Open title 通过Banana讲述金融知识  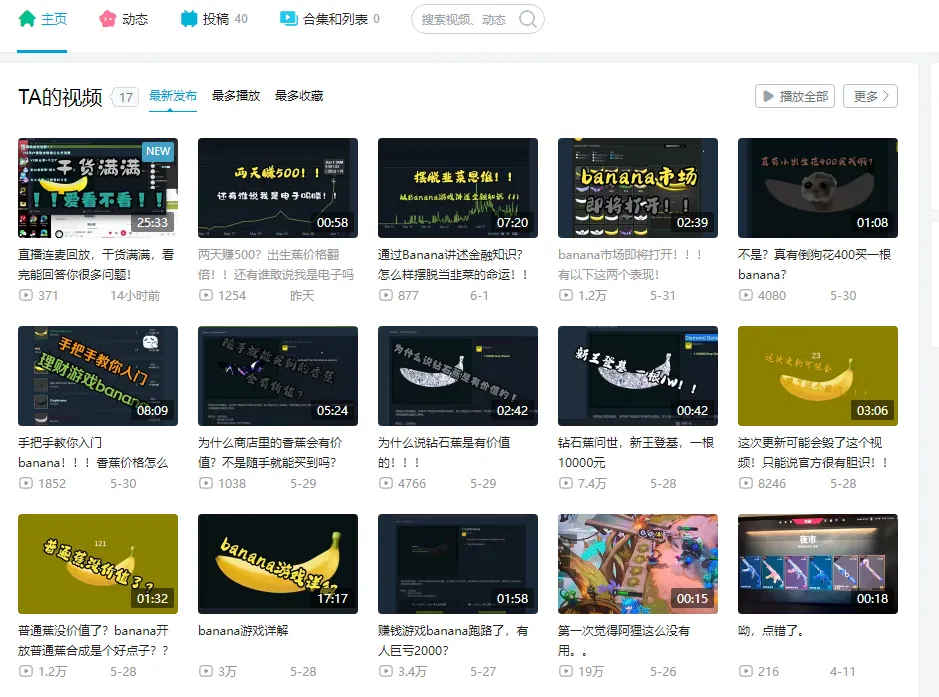click(x=453, y=265)
